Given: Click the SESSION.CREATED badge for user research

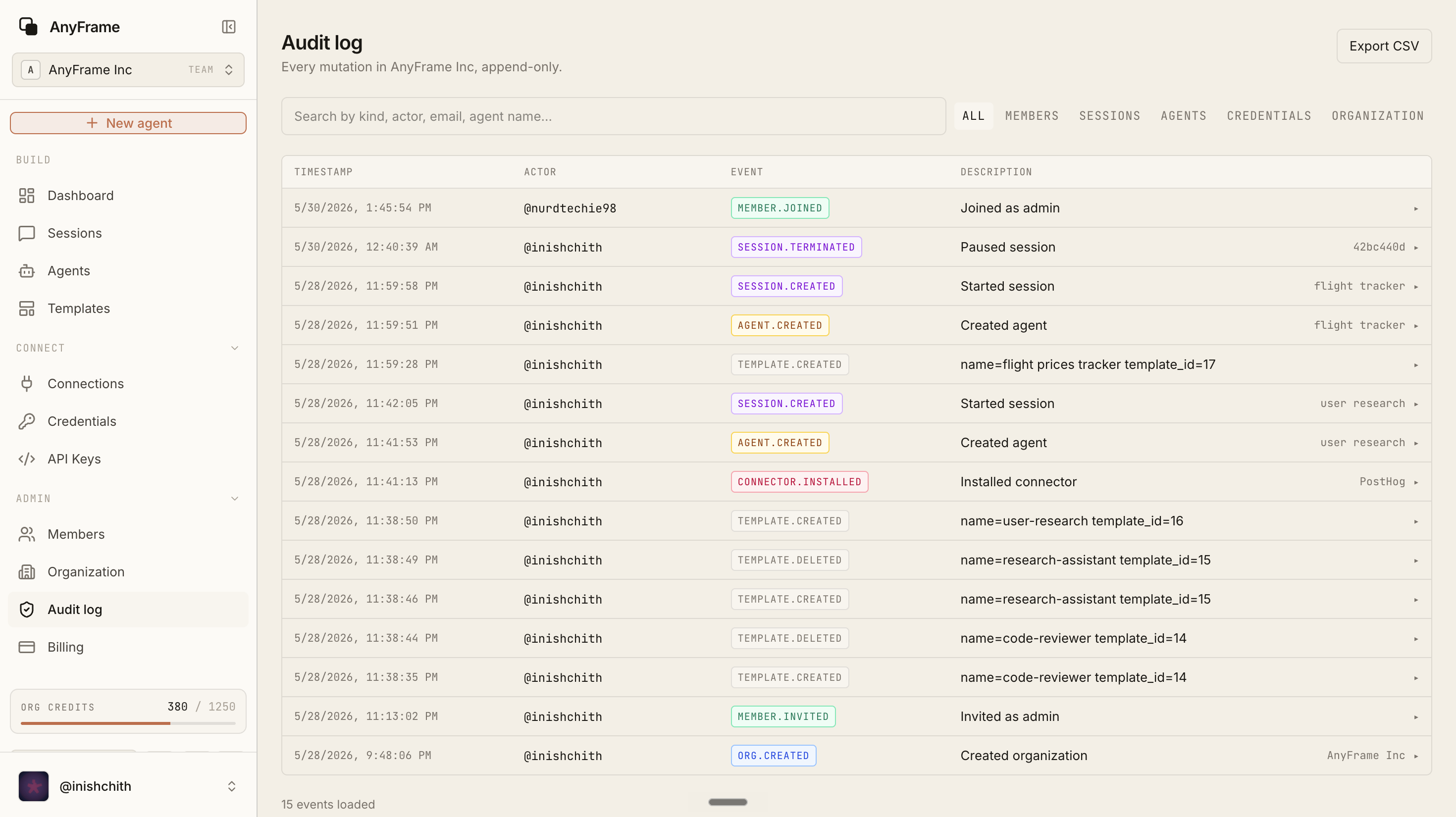Looking at the screenshot, I should (786, 404).
